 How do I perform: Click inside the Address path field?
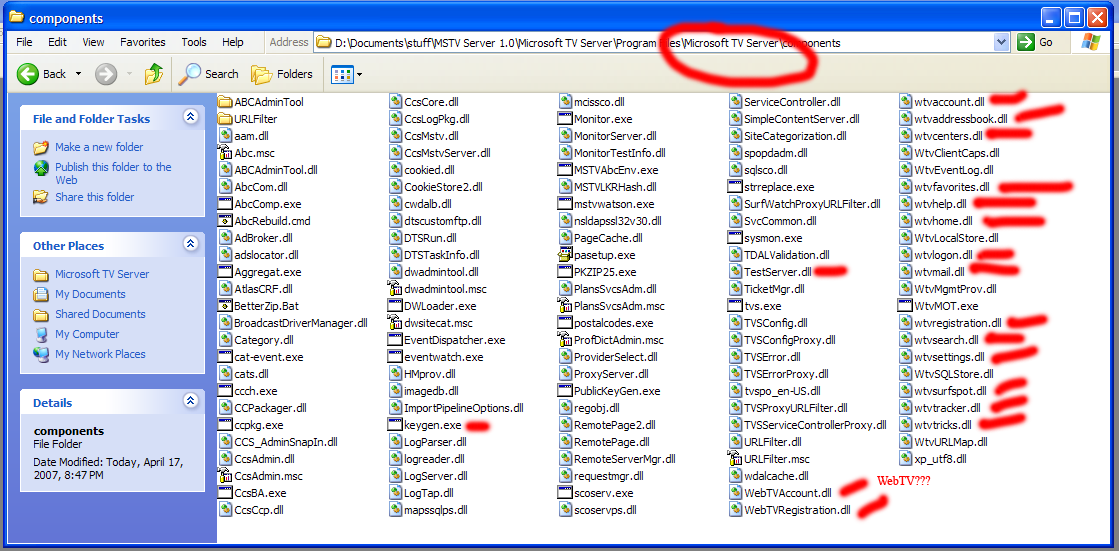600,43
